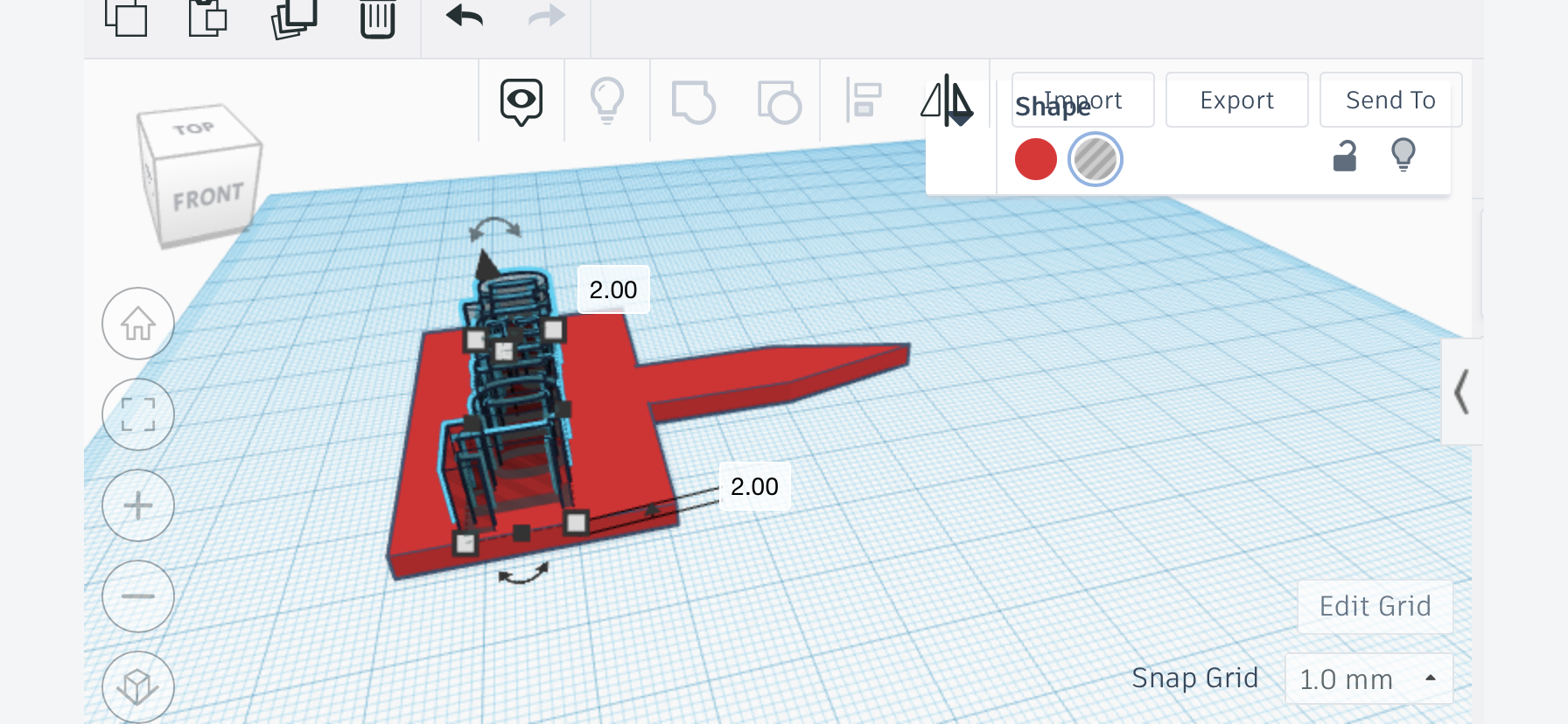Click the Group shapes icon
Screen dimensions: 1568x724
tap(693, 101)
